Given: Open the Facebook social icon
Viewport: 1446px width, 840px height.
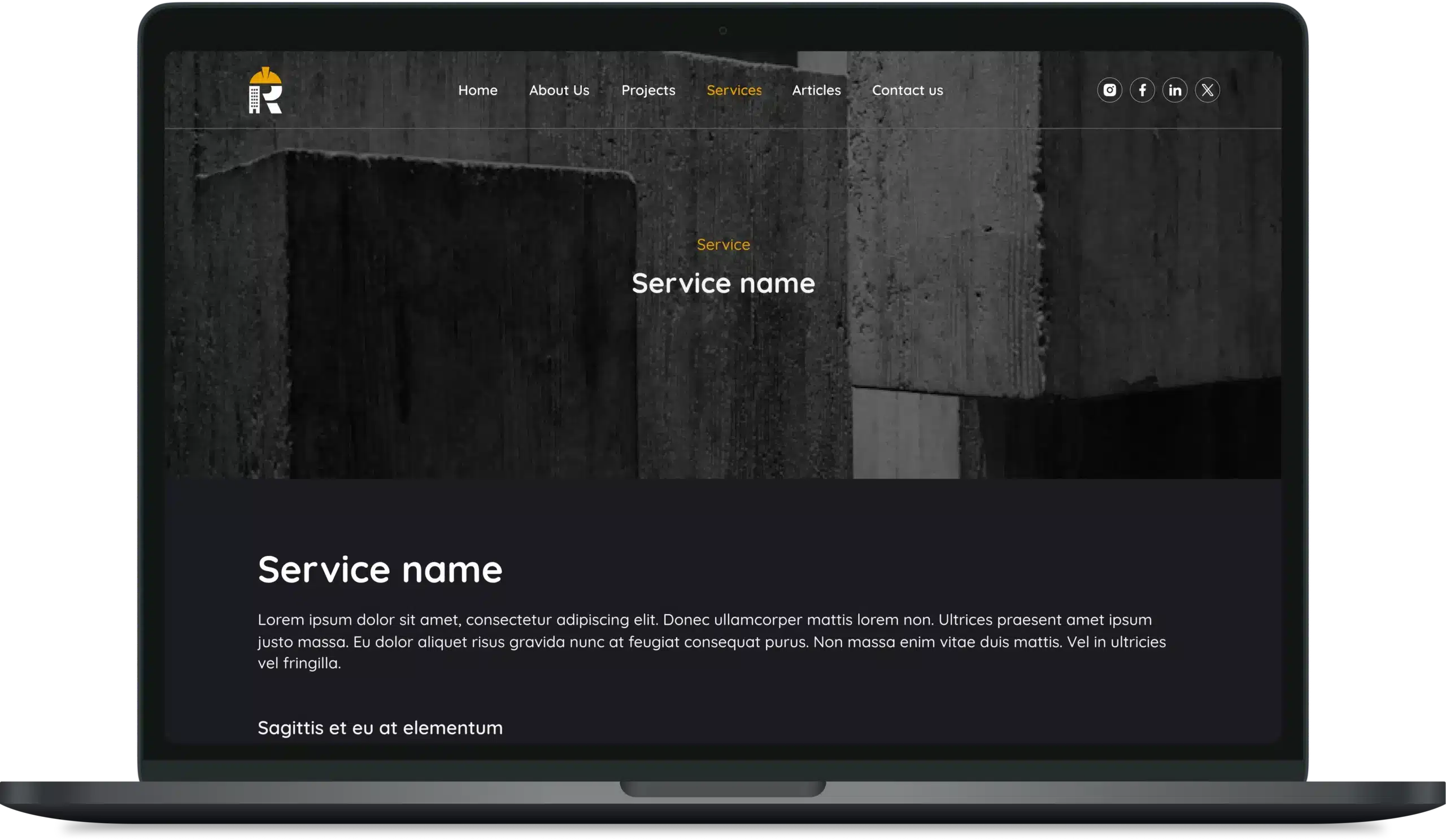Looking at the screenshot, I should click(x=1142, y=90).
